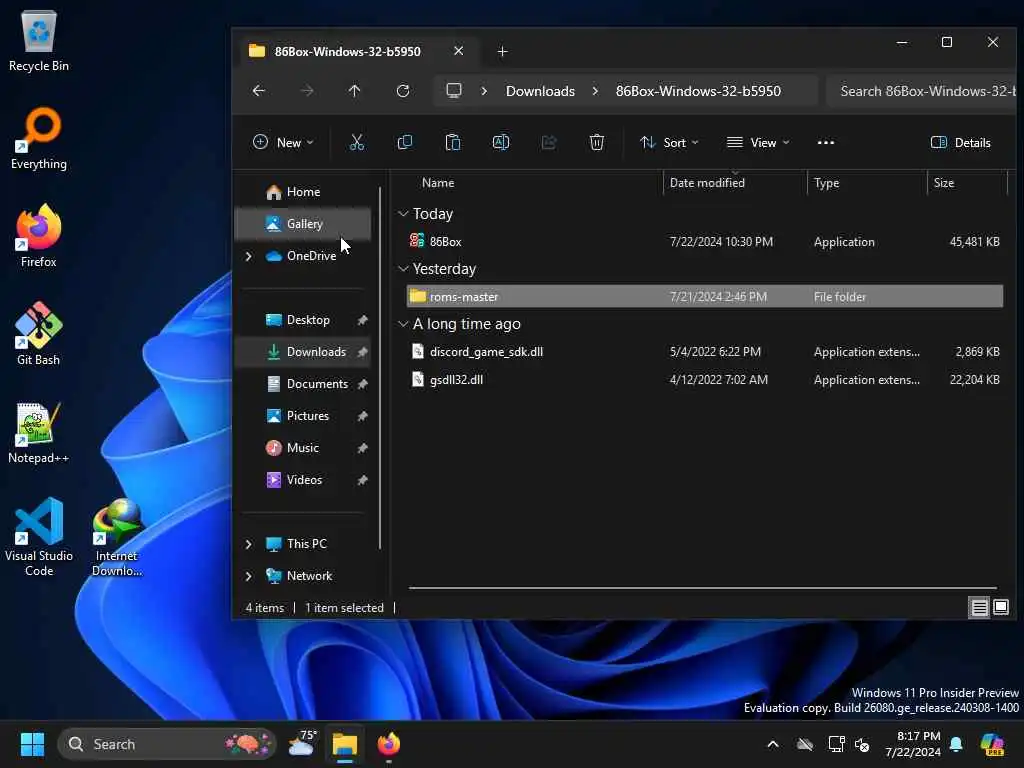The height and width of the screenshot is (768, 1024).
Task: Expand Network in navigation pane
Action: coord(249,576)
